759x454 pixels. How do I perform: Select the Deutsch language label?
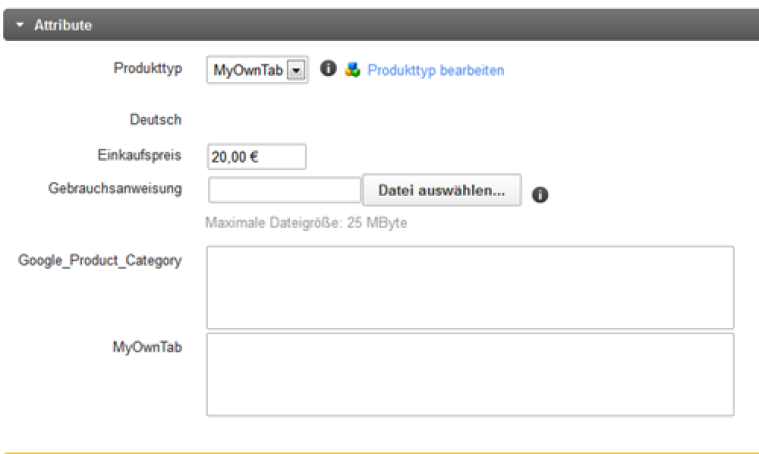(155, 120)
